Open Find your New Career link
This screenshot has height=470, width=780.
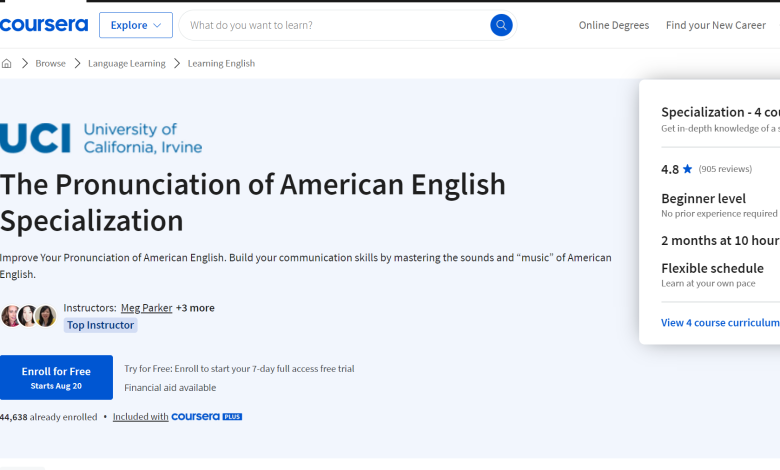tap(715, 25)
